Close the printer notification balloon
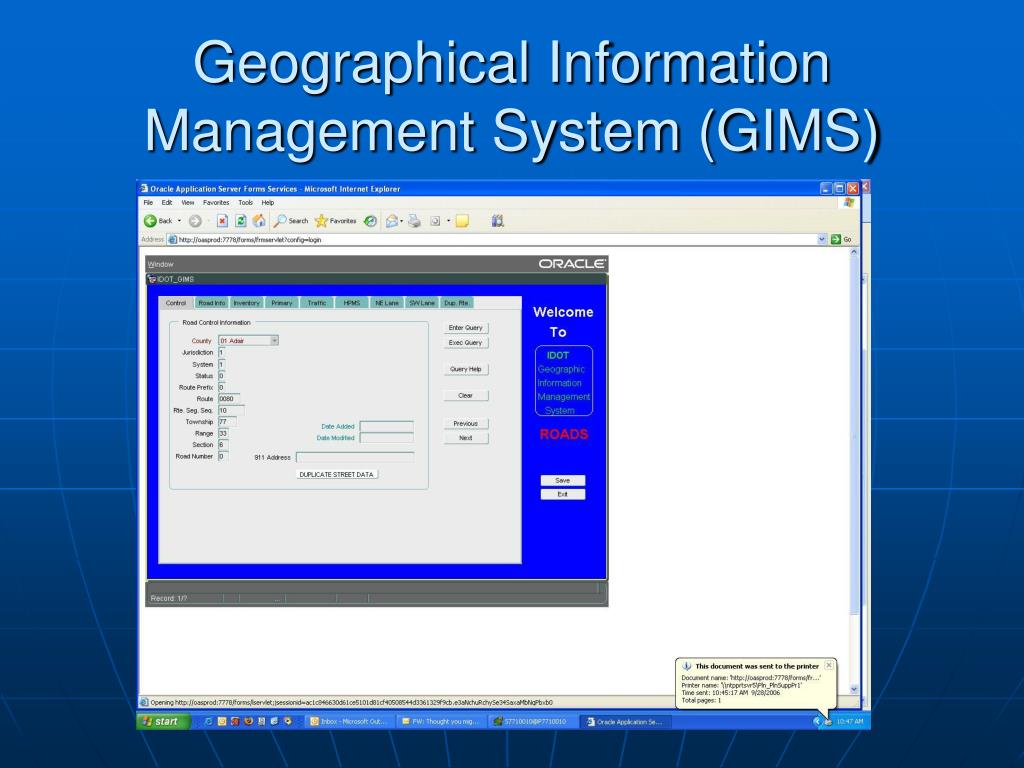The height and width of the screenshot is (768, 1024). pyautogui.click(x=829, y=665)
